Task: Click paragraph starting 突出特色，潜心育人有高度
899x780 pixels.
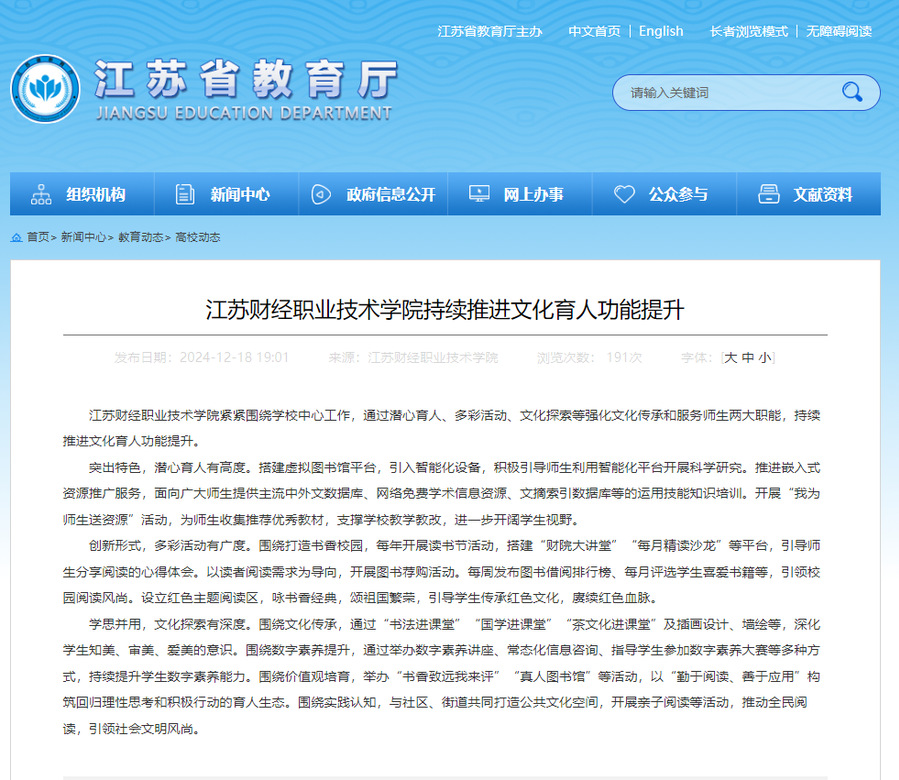Action: pos(441,493)
